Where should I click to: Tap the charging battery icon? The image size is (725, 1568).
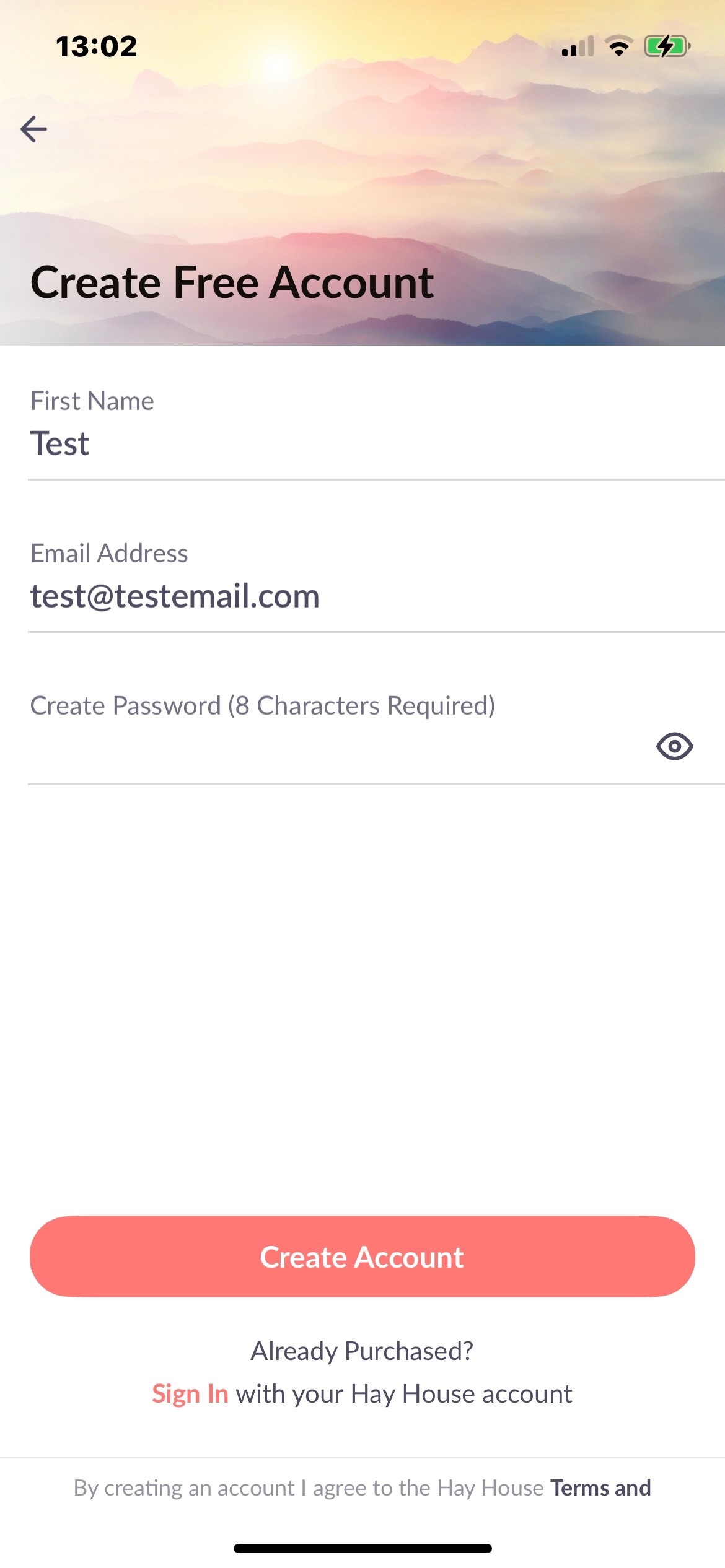tap(667, 46)
